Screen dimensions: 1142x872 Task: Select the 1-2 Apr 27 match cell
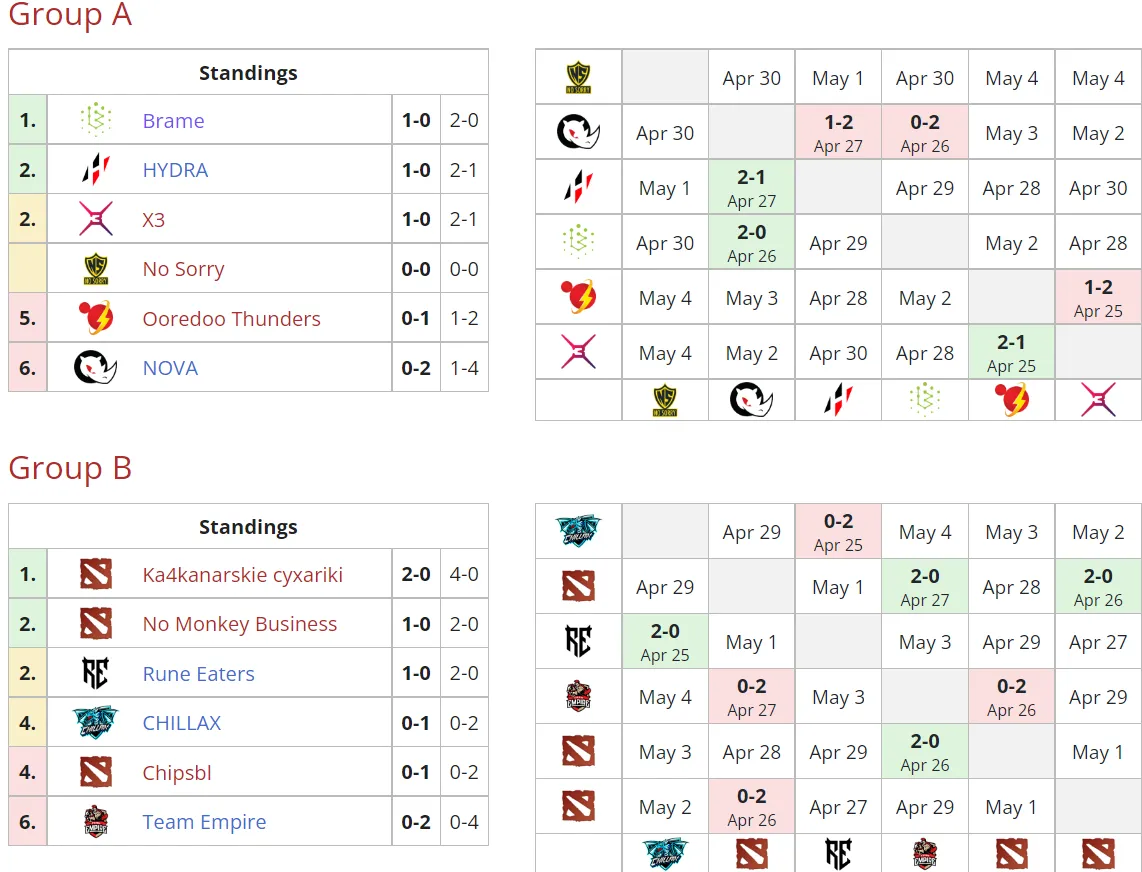(838, 133)
